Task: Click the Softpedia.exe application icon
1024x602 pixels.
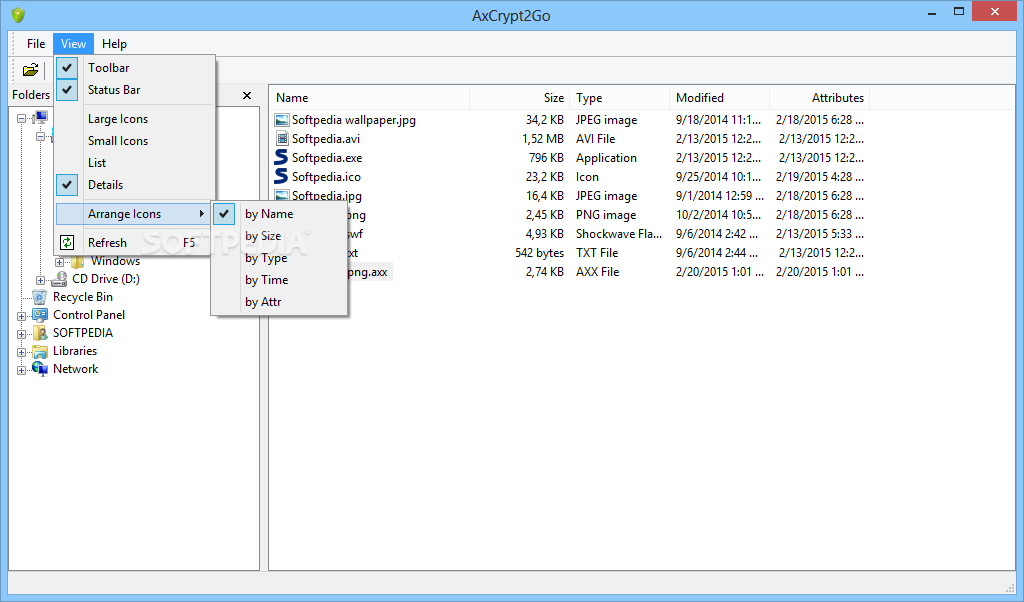Action: (x=281, y=157)
